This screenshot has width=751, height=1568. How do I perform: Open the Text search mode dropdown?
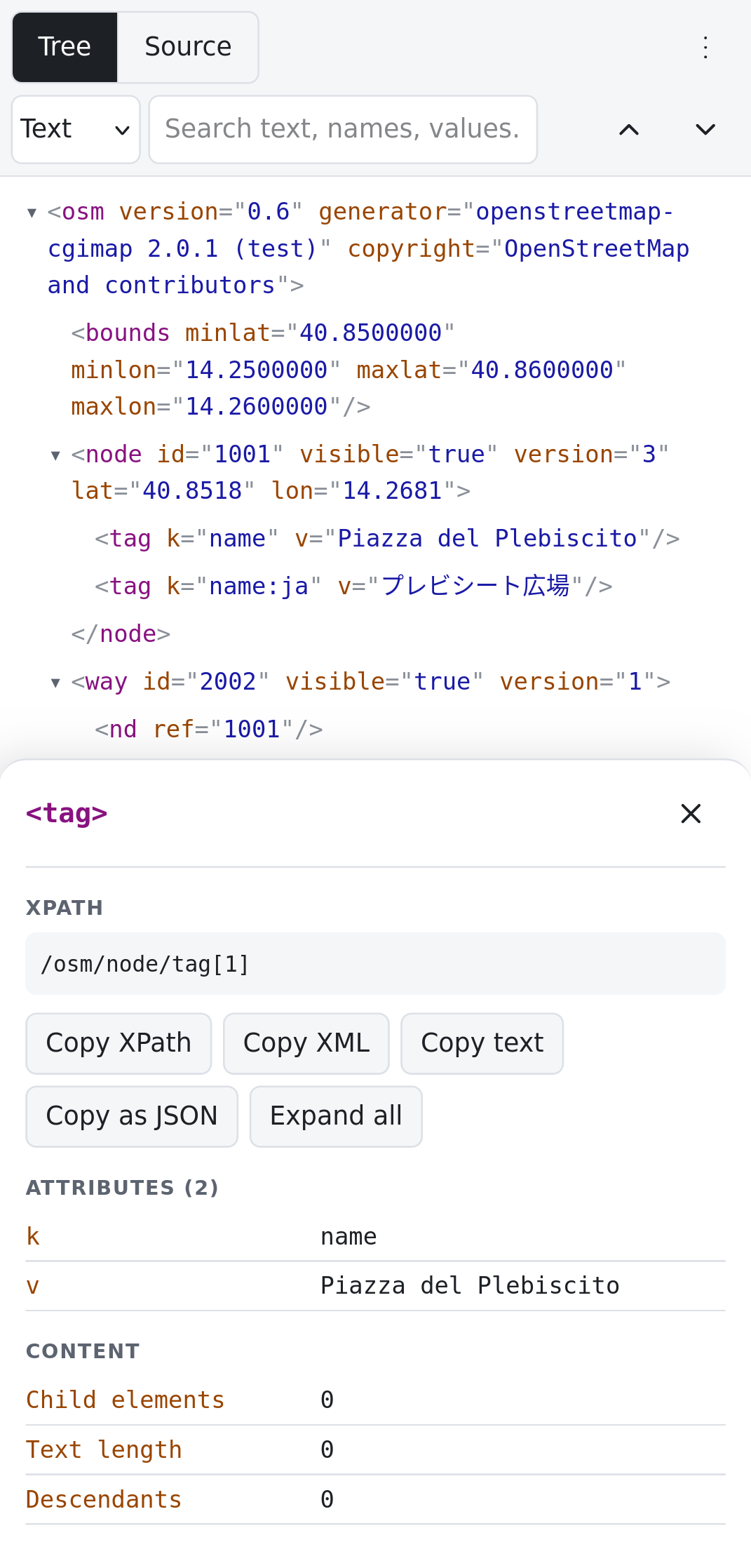tap(76, 129)
